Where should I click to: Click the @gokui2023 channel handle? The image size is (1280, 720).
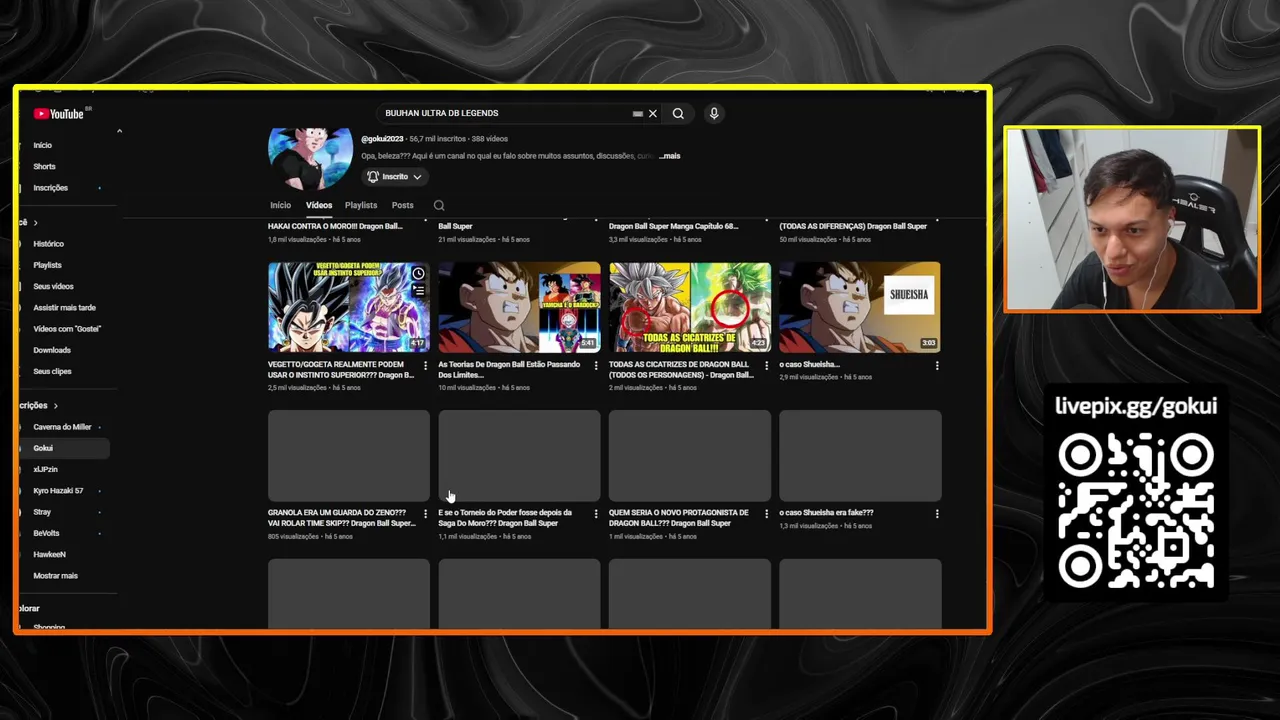382,139
